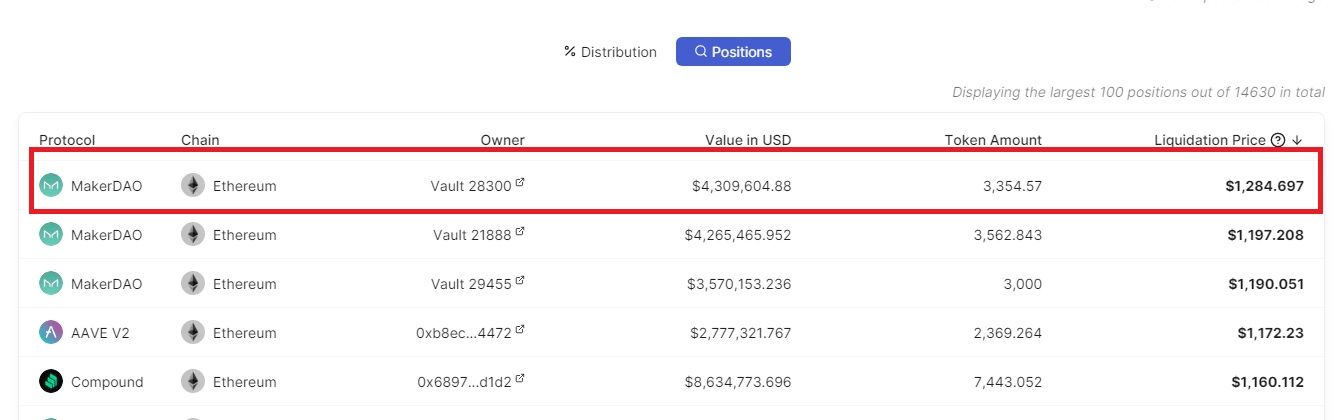
Task: Click MakerDAO logo in Vault 28300 row
Action: coord(51,185)
